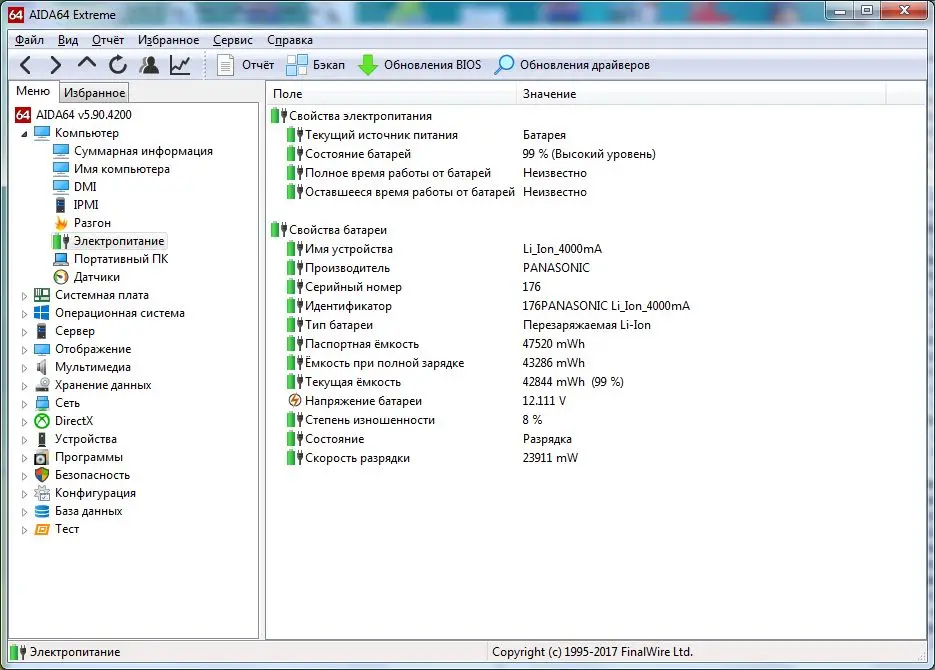Click the Системная плата motherboard icon
This screenshot has height=670, width=935.
(42, 294)
